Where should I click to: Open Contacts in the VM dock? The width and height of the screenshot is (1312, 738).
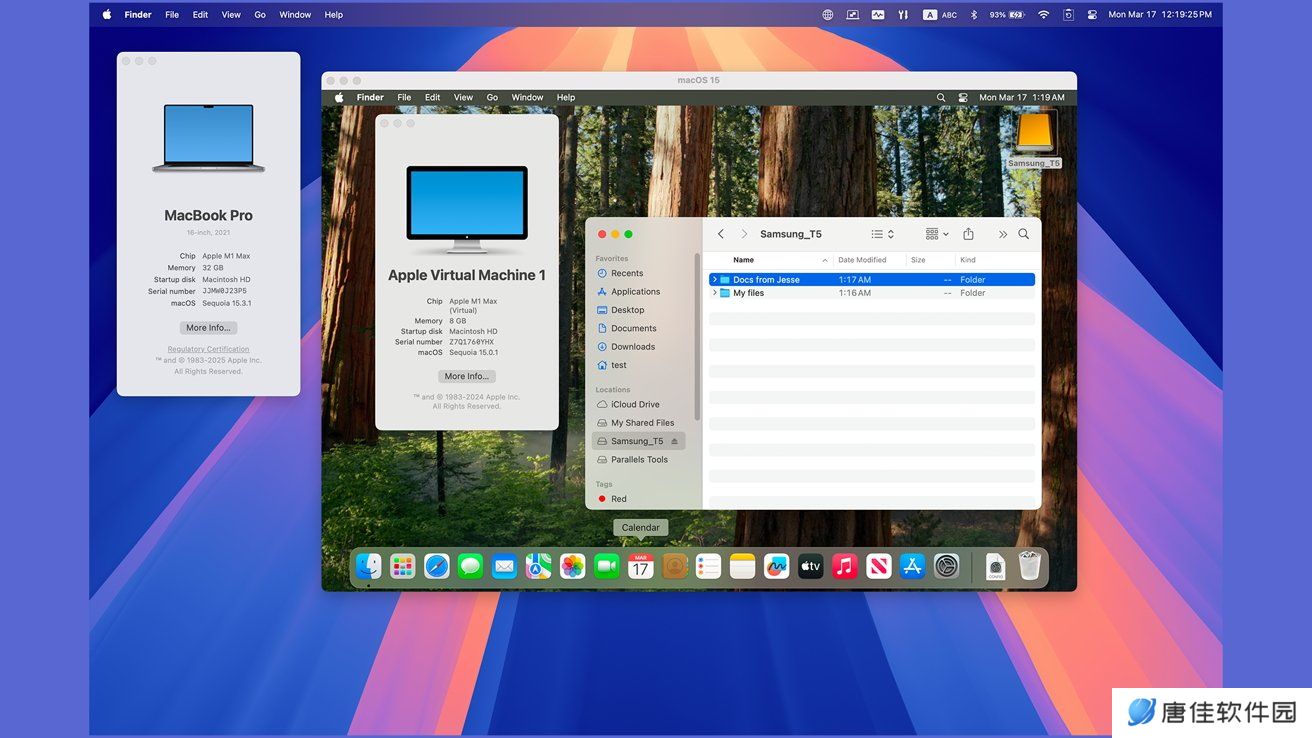tap(675, 567)
